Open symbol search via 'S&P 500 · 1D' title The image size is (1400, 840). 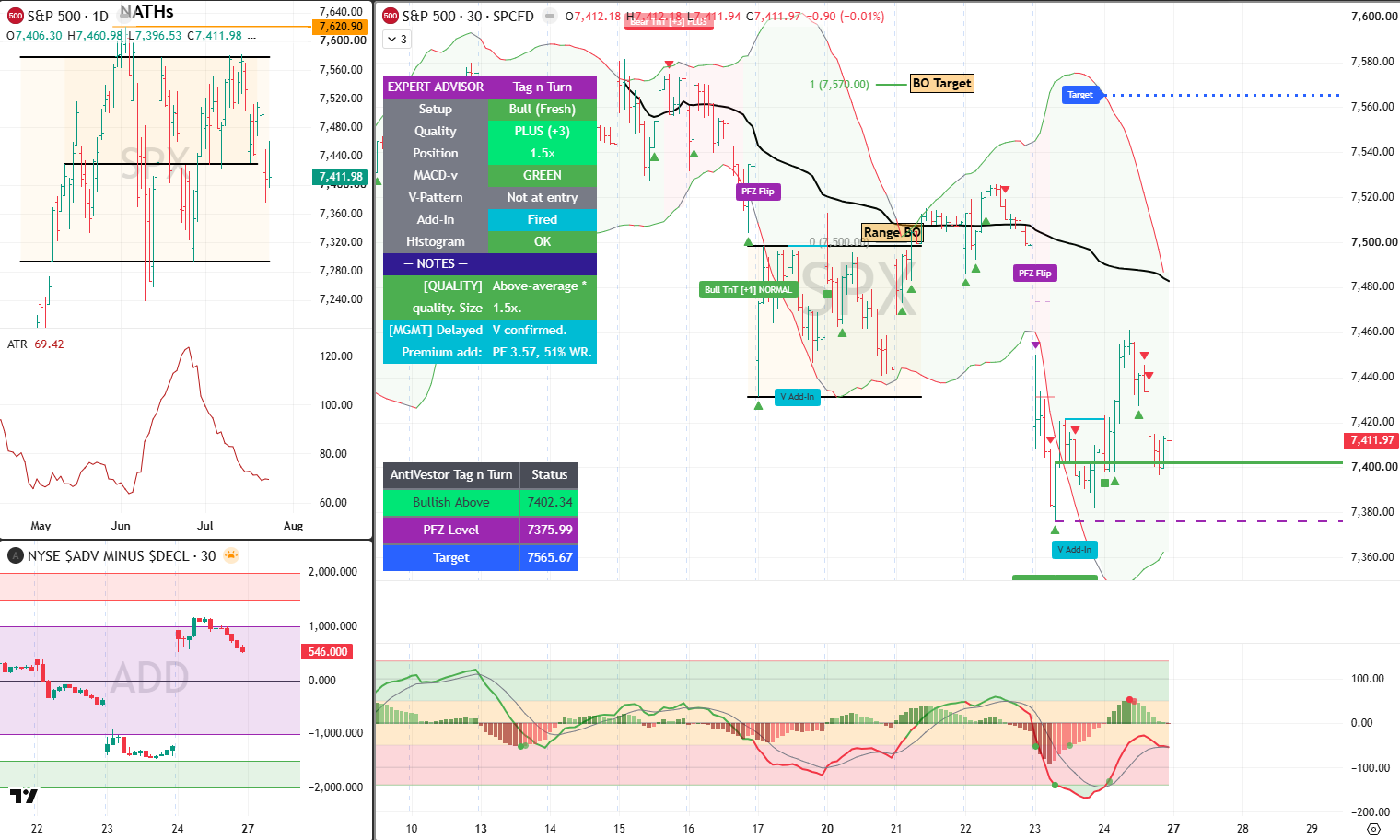tap(67, 16)
